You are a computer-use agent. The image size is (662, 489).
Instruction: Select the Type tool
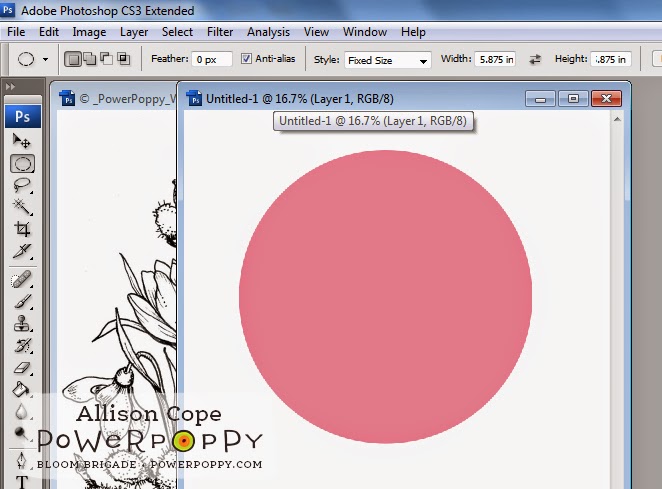tap(22, 481)
